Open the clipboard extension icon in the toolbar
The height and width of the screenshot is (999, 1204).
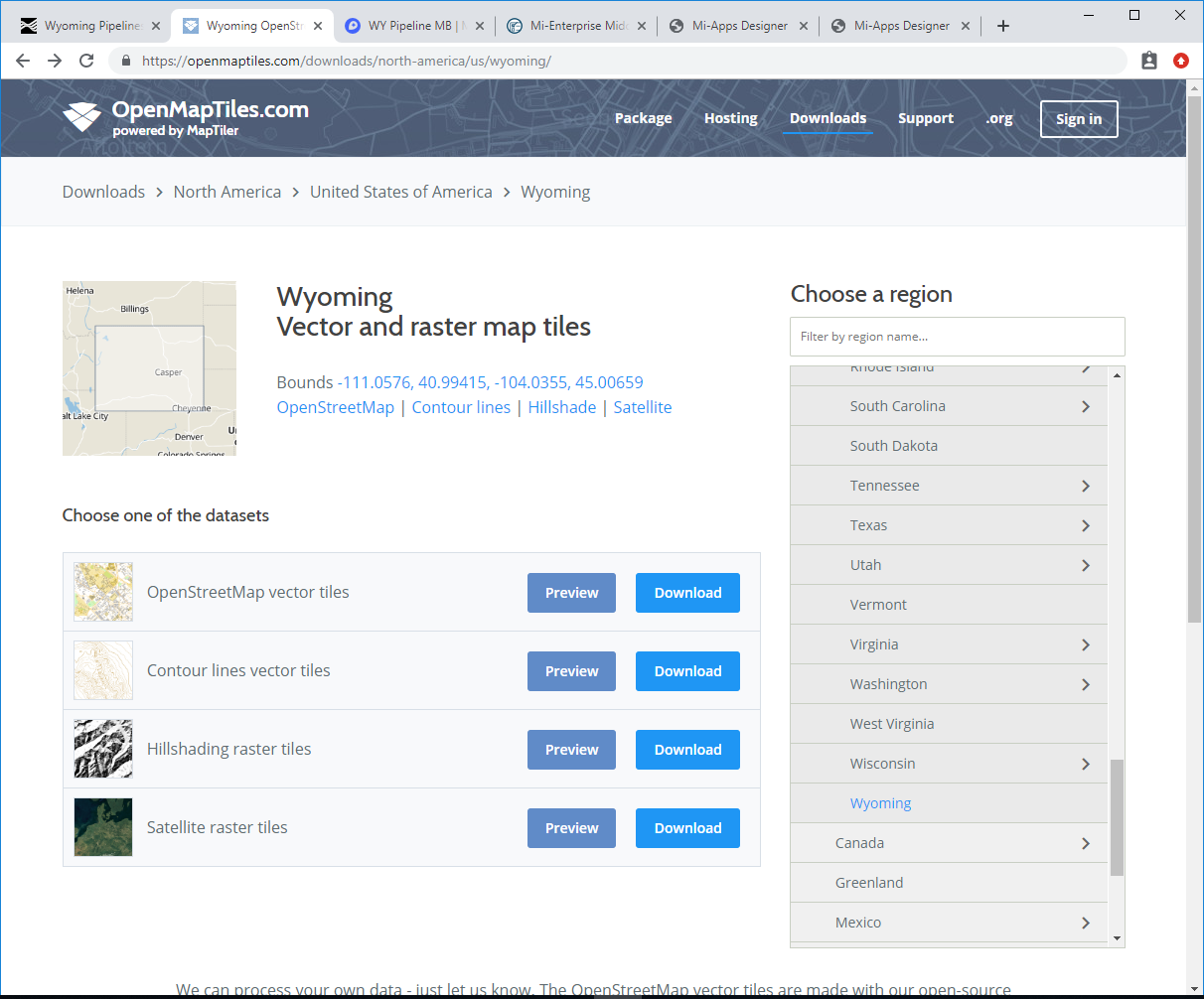click(x=1149, y=61)
